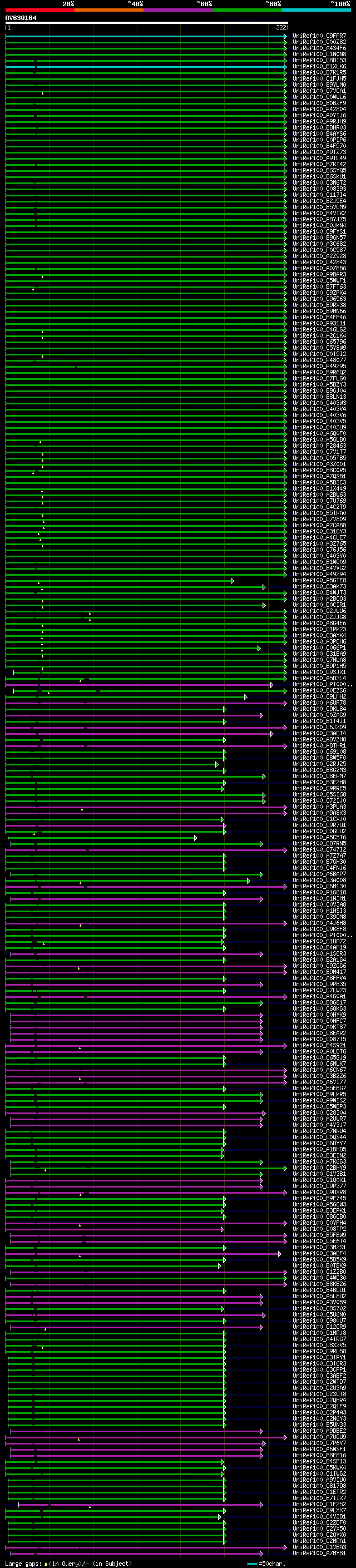Open hit UniRef100_Q8DI53
This screenshot has width=356, height=1568.
pyautogui.click(x=319, y=60)
